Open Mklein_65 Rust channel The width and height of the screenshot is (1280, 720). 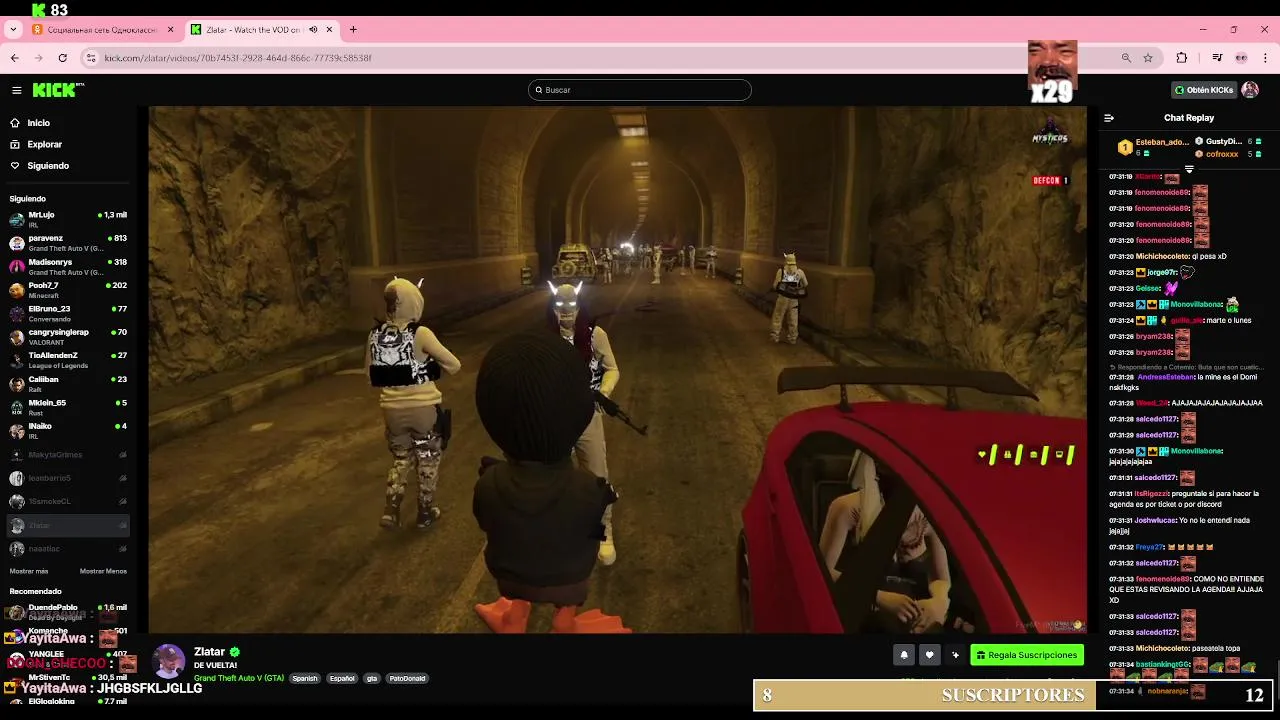(x=68, y=407)
